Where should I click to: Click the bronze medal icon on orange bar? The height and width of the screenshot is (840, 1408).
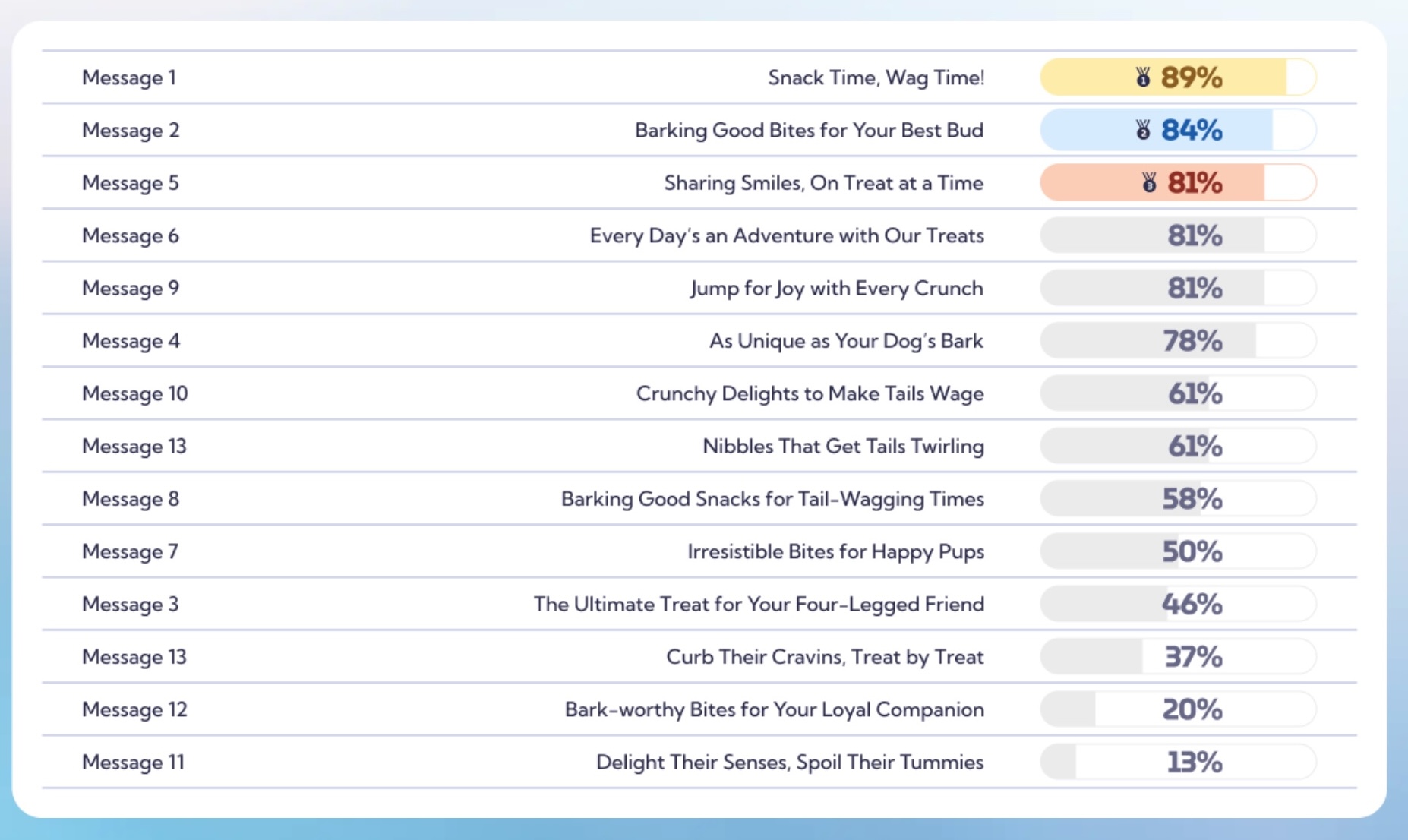tap(1149, 182)
